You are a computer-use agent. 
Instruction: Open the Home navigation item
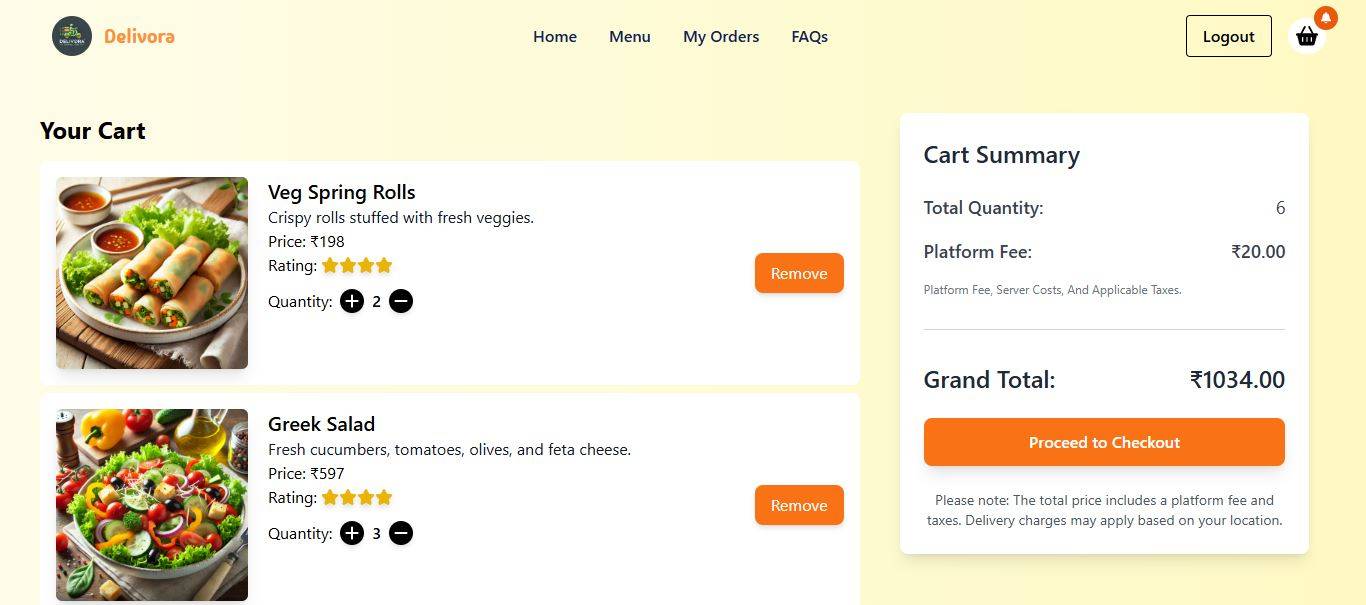pyautogui.click(x=555, y=36)
